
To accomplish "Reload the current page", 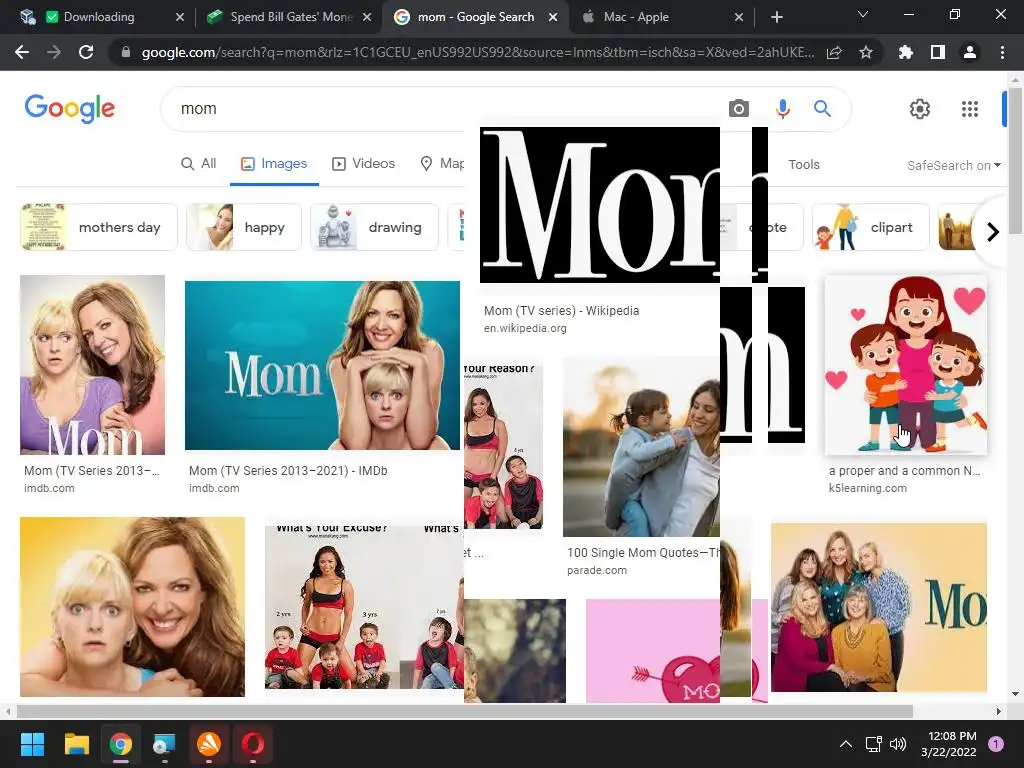I will click(86, 52).
